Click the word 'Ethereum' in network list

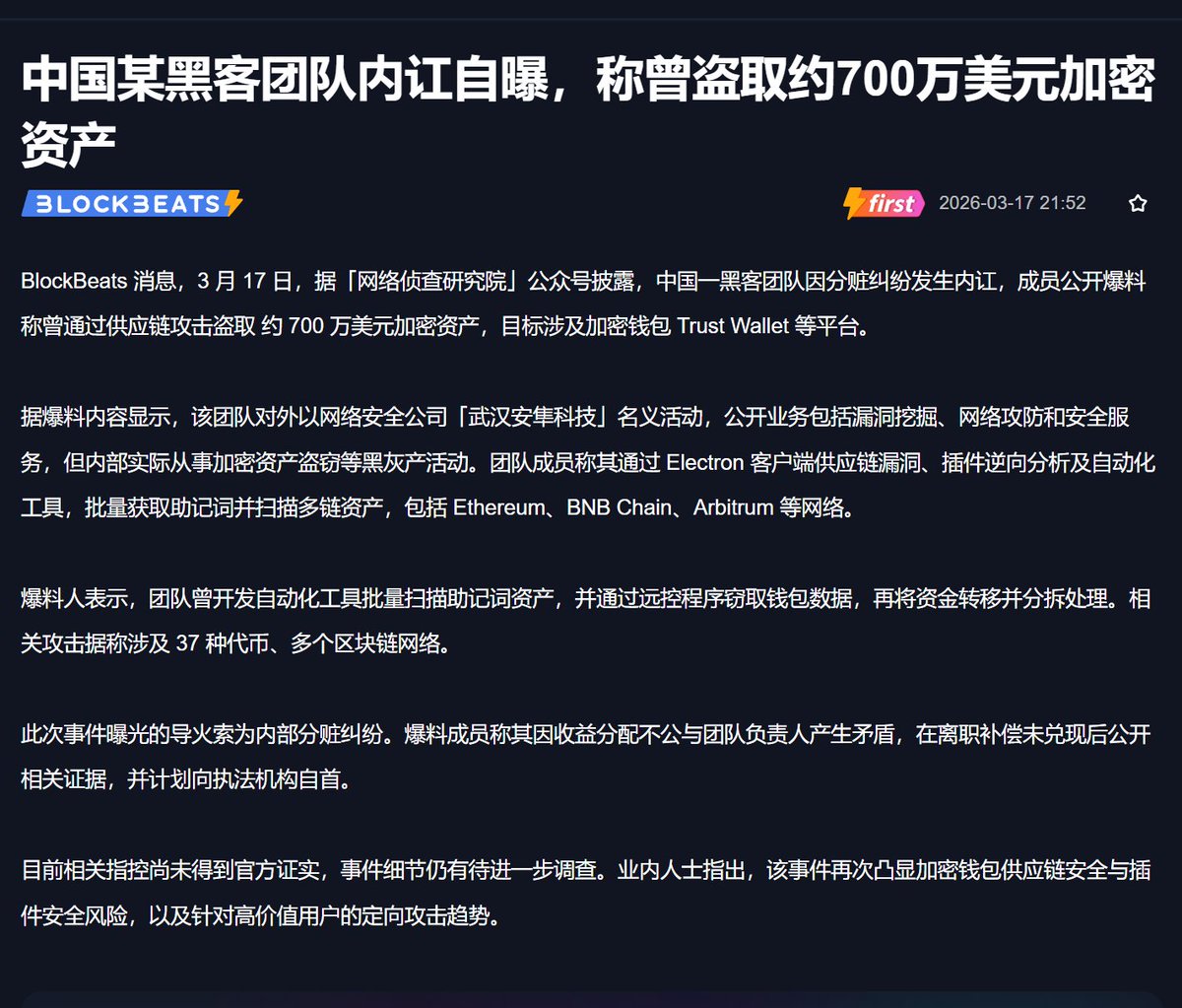(x=499, y=507)
